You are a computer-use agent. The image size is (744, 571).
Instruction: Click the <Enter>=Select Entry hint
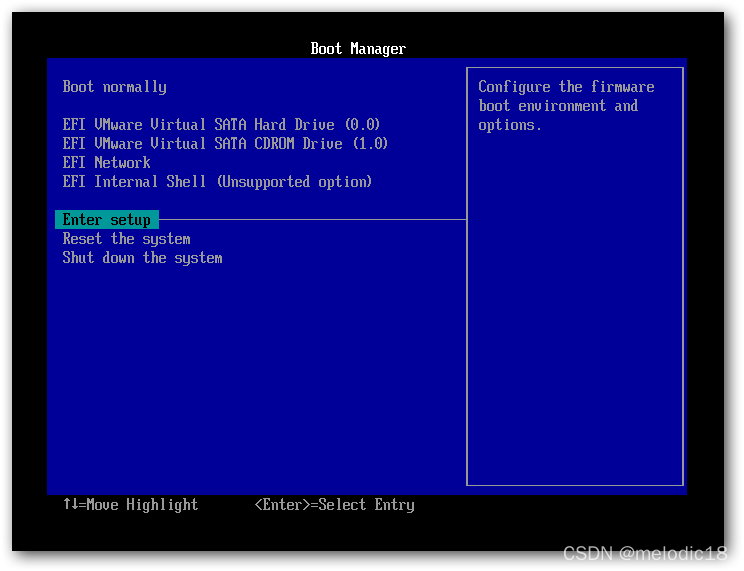(x=335, y=505)
